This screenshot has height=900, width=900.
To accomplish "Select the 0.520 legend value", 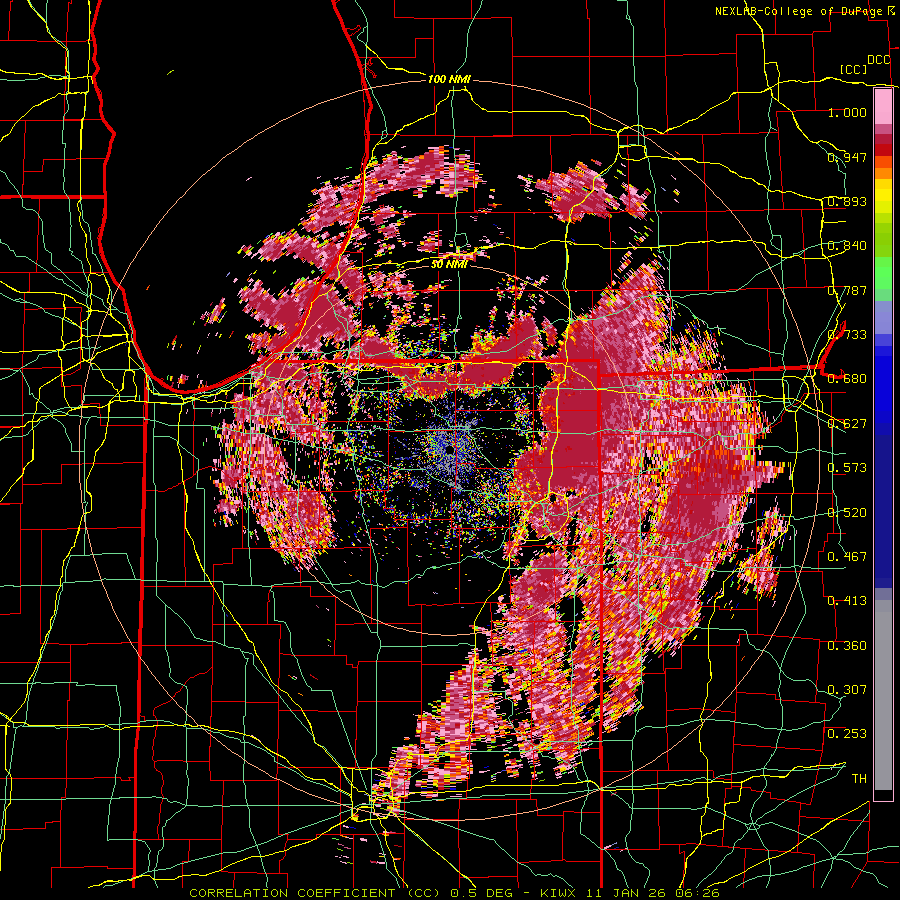I will (847, 513).
